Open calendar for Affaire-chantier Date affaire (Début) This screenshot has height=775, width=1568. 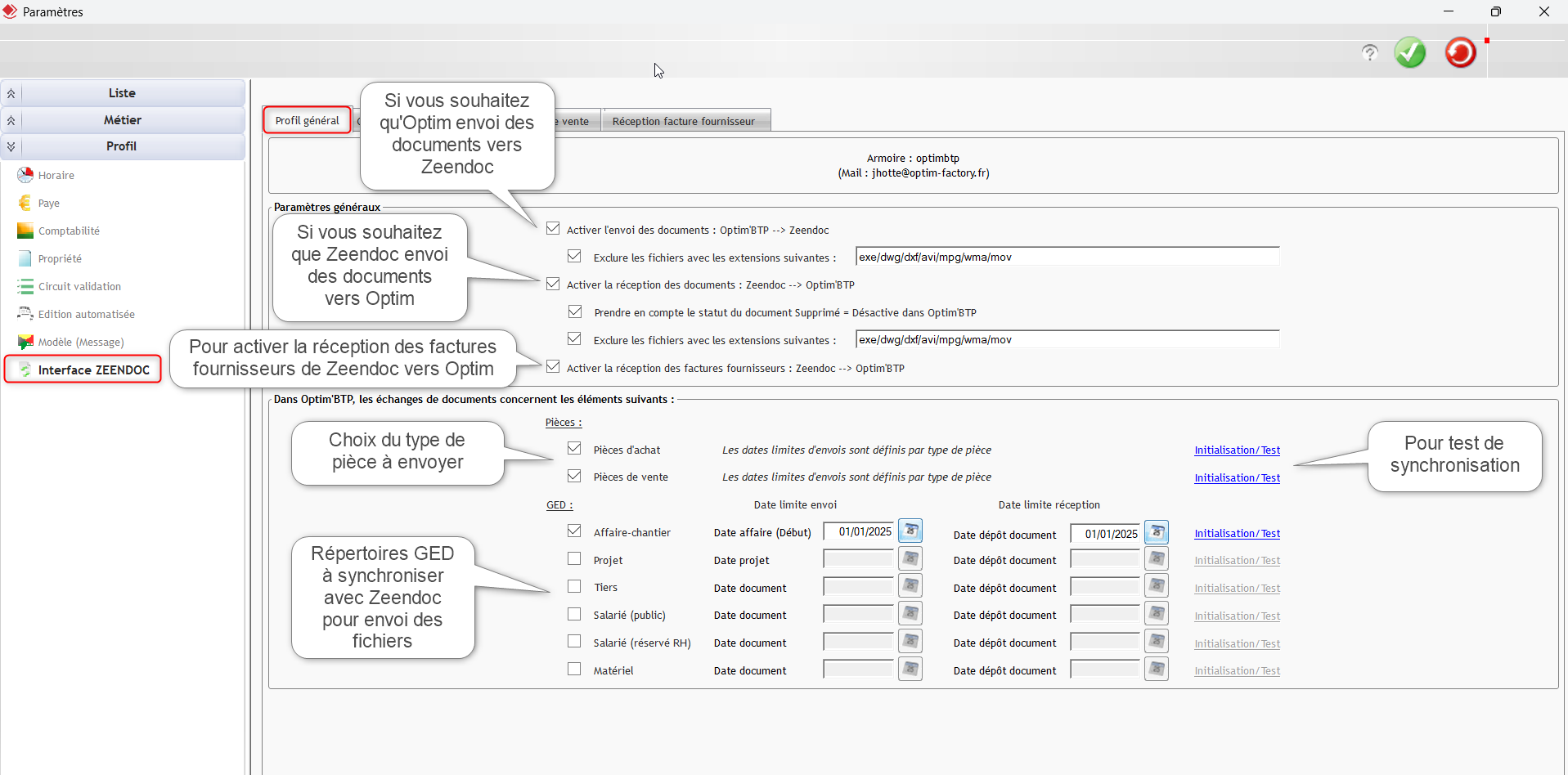(910, 531)
